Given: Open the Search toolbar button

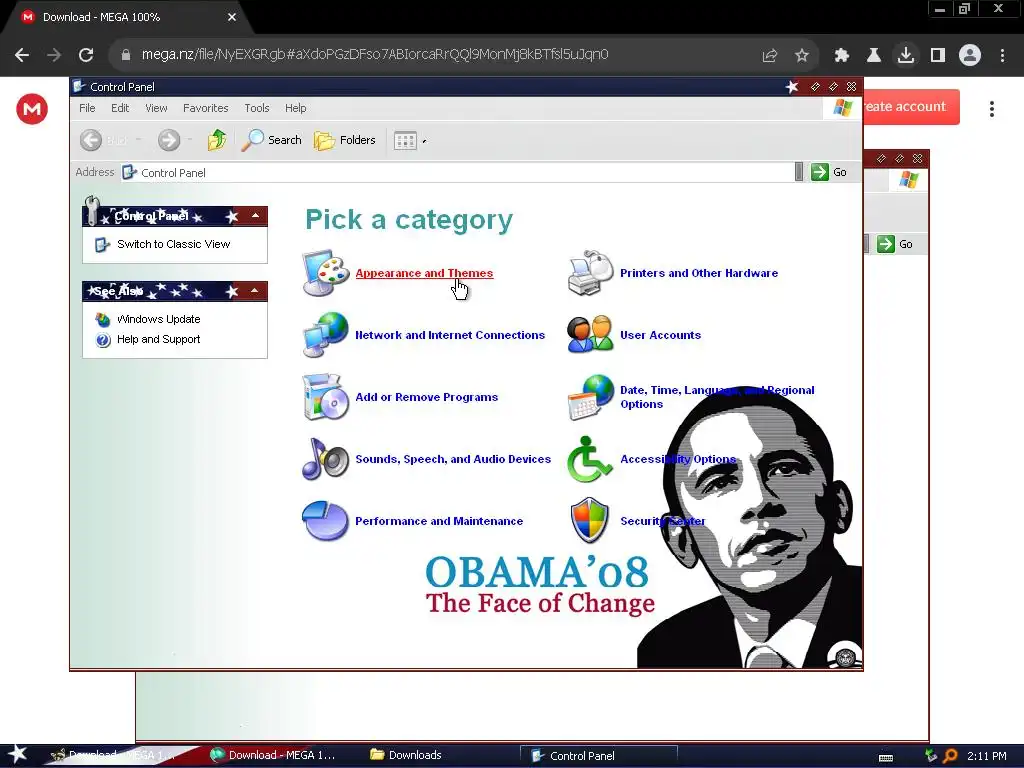Looking at the screenshot, I should point(271,140).
